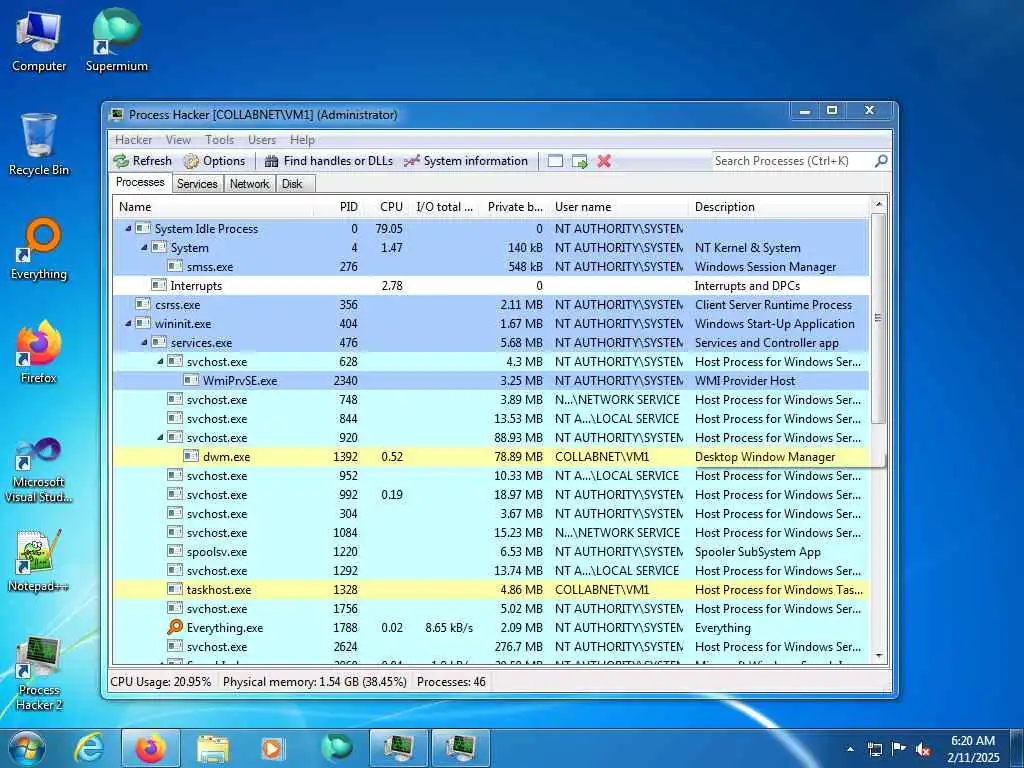The image size is (1024, 768).
Task: Switch to the Network tab
Action: click(249, 184)
